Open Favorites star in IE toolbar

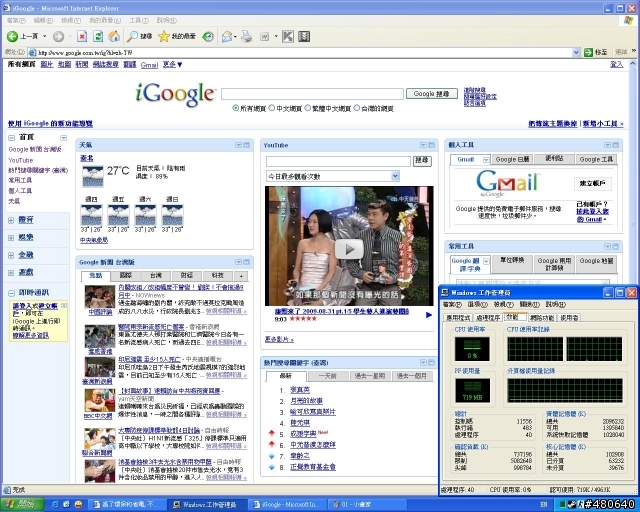pos(164,37)
